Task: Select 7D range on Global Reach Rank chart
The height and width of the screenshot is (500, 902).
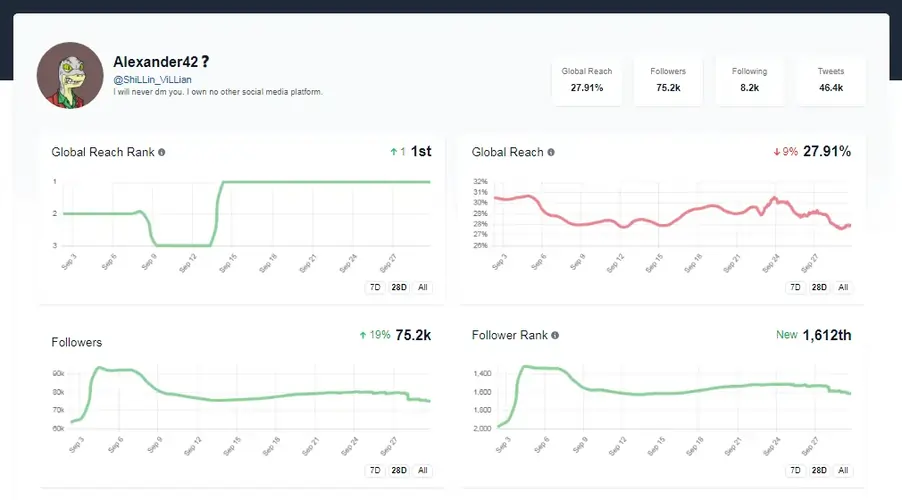Action: click(375, 287)
